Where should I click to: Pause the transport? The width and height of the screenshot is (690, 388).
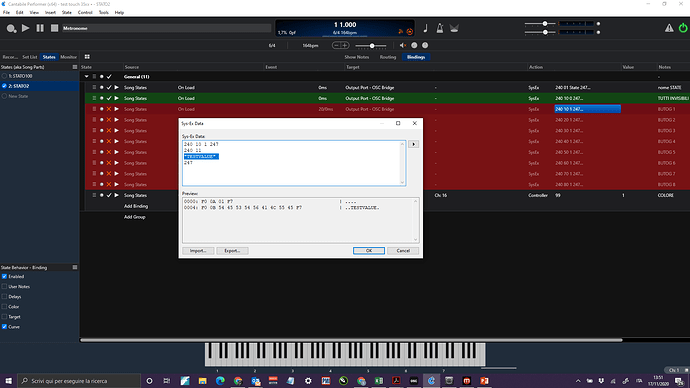[x=40, y=28]
